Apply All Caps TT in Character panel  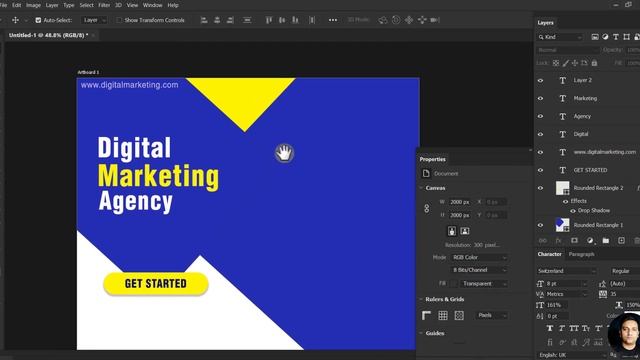tap(574, 328)
